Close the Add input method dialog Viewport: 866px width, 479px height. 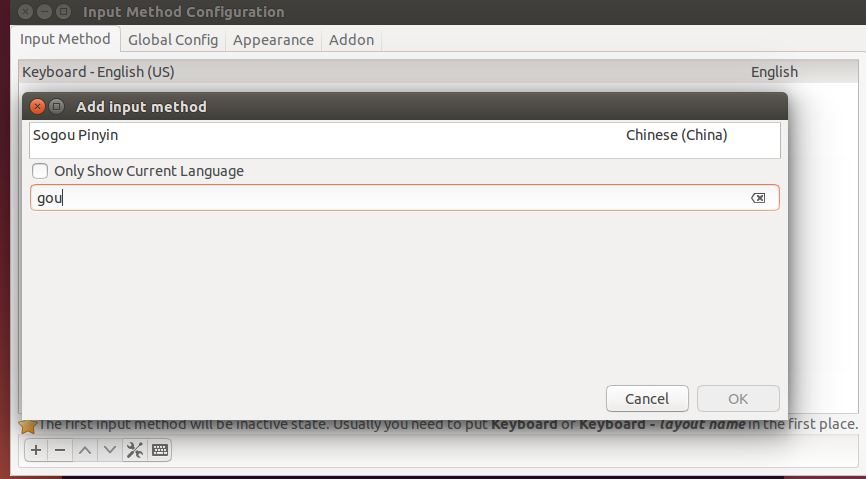point(38,106)
